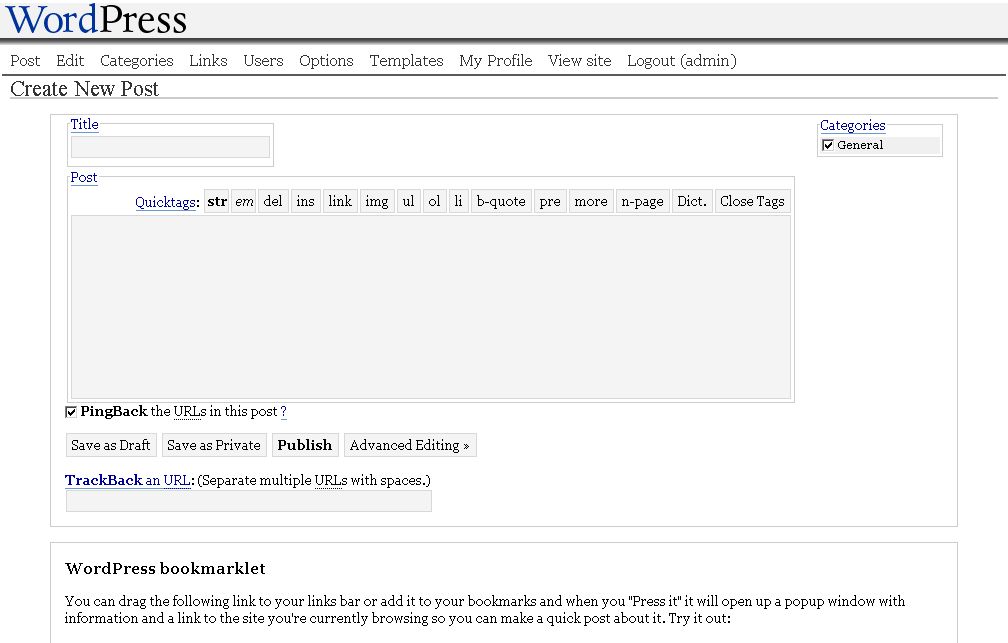This screenshot has height=643, width=1008.
Task: Save the post as Draft
Action: (111, 445)
